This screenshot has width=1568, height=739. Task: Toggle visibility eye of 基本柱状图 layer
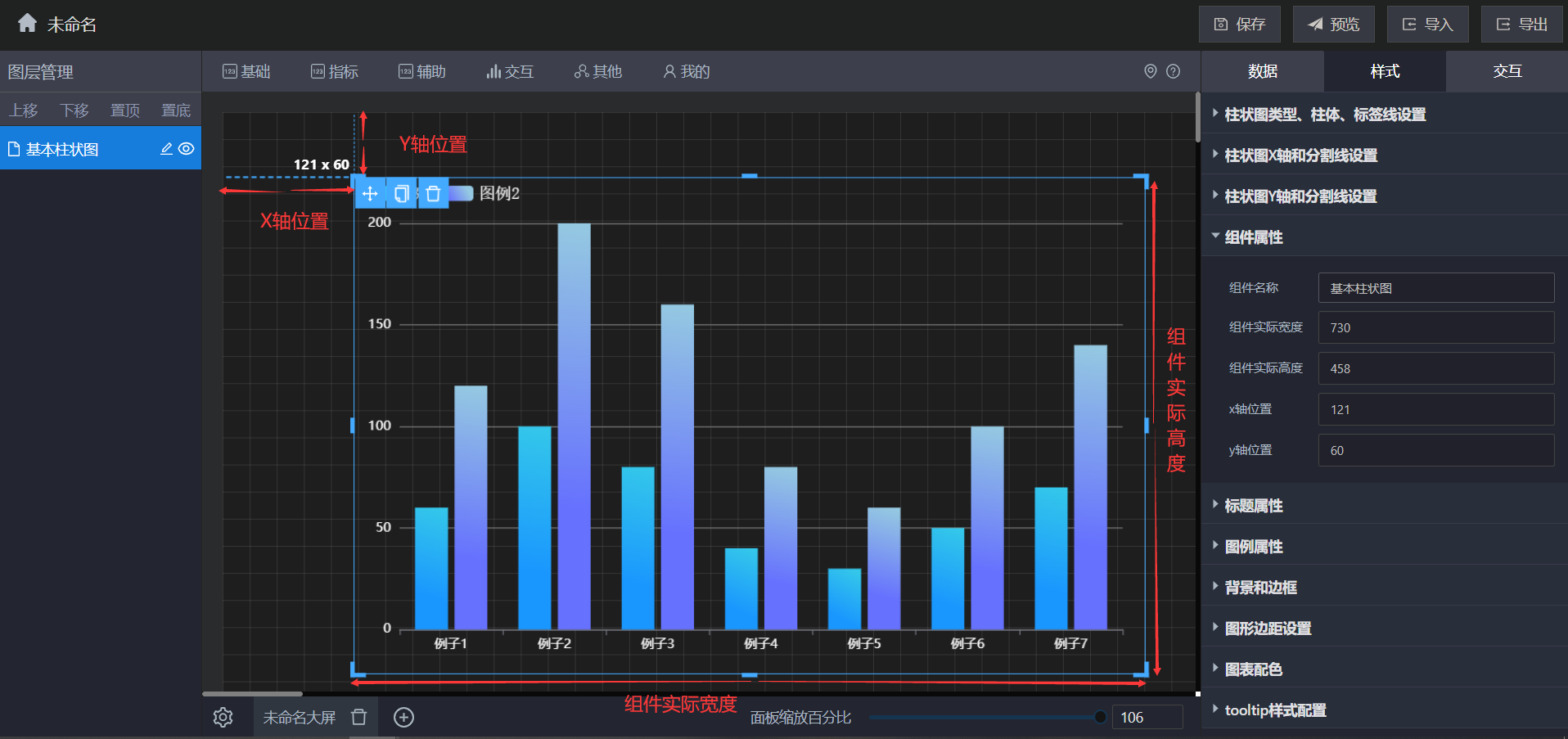[187, 149]
